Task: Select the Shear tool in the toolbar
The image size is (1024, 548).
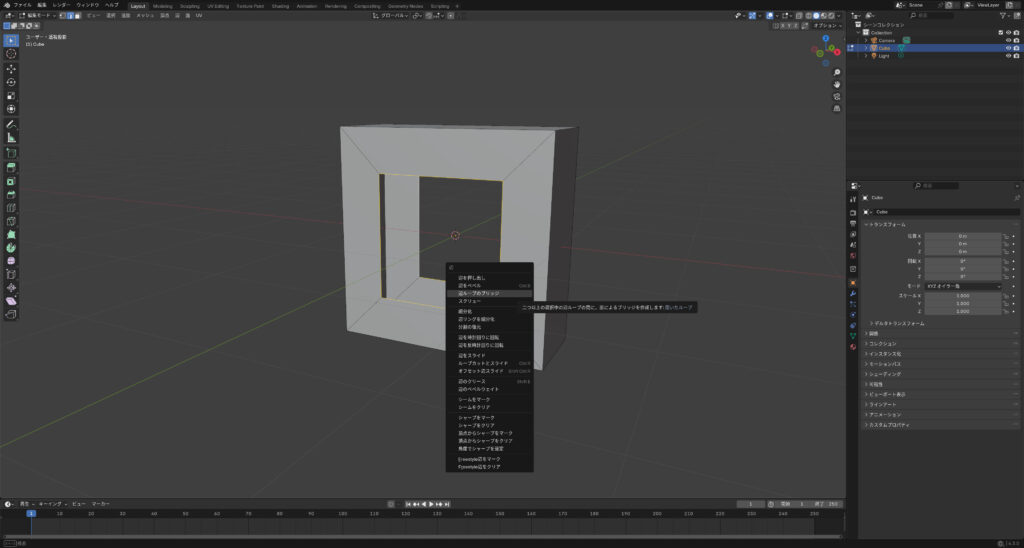Action: point(11,300)
